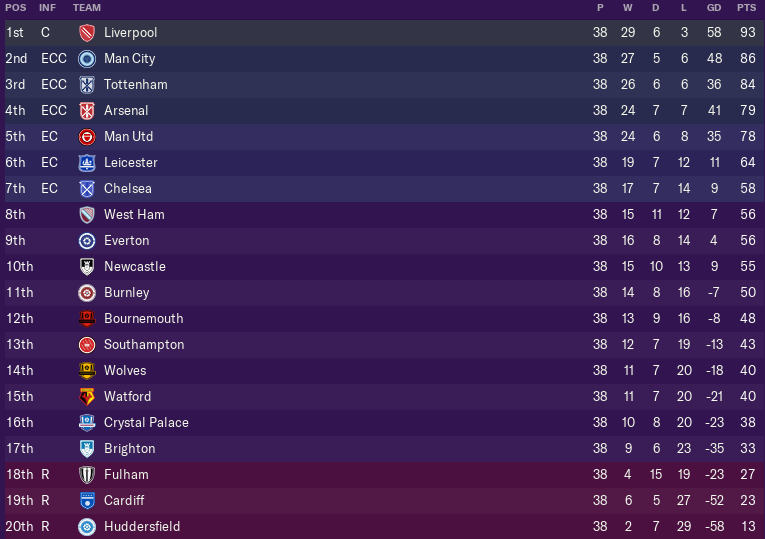
Task: Sort table by PTS column header
Action: [746, 8]
